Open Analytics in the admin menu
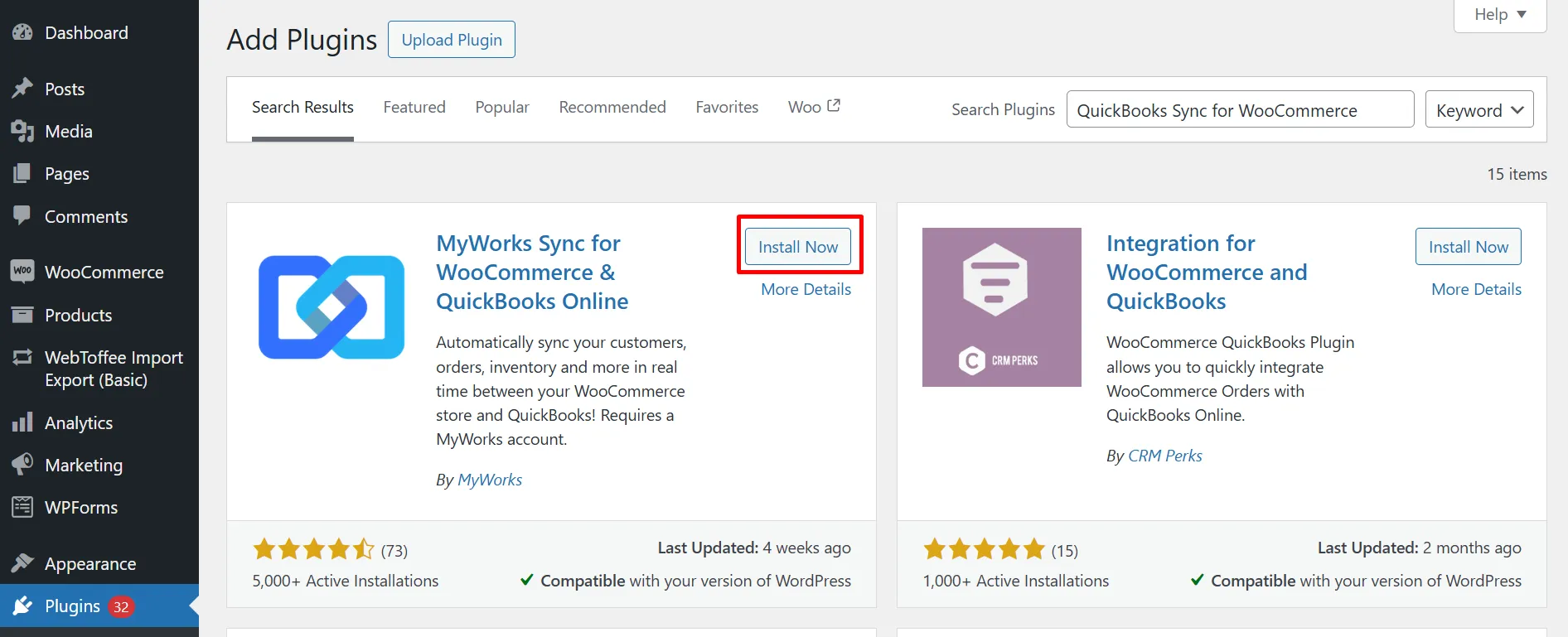 pos(79,422)
